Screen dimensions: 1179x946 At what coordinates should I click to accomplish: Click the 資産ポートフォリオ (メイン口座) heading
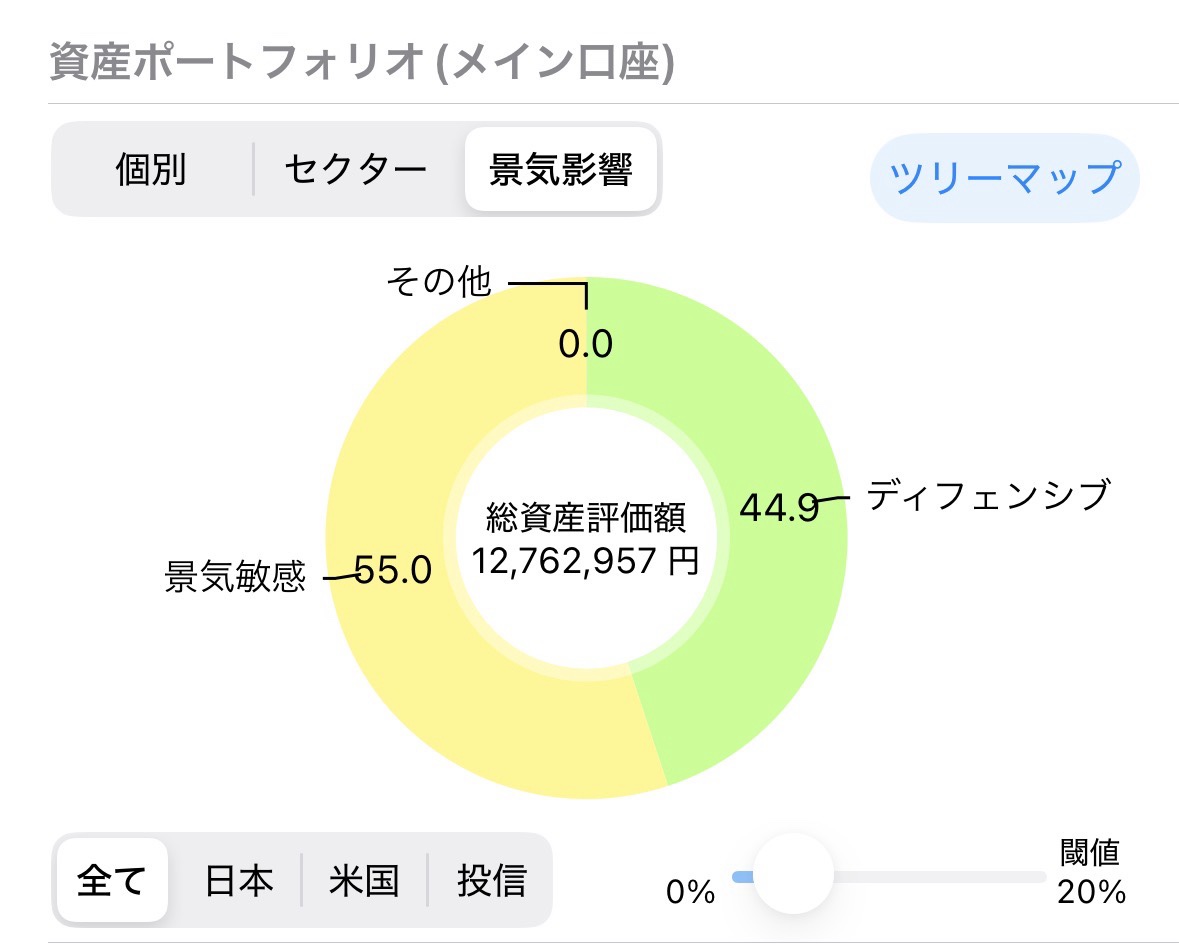point(361,63)
